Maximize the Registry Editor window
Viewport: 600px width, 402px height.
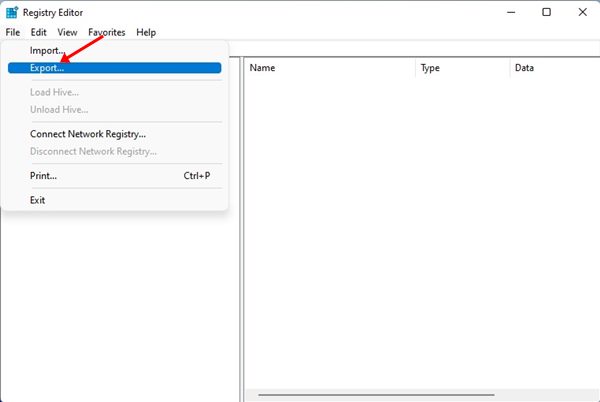[x=546, y=12]
